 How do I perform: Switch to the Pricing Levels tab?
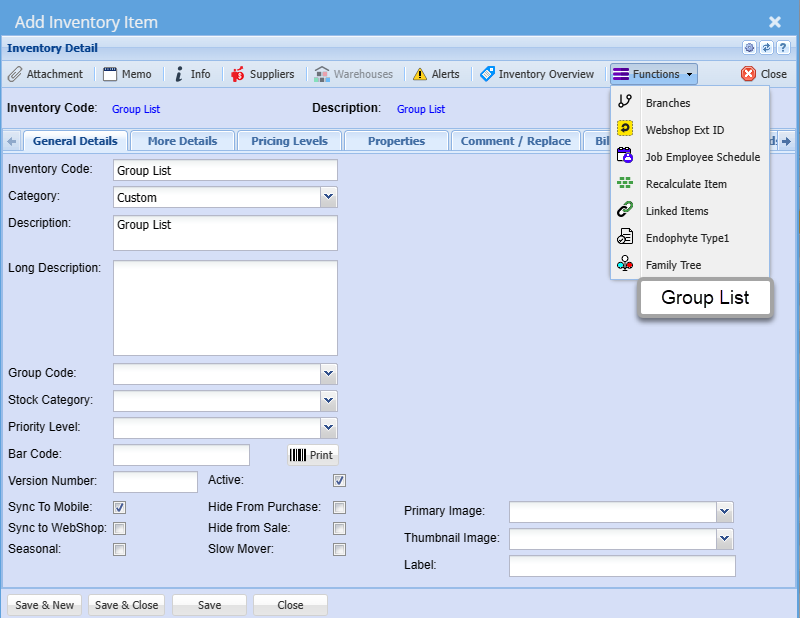pos(289,141)
